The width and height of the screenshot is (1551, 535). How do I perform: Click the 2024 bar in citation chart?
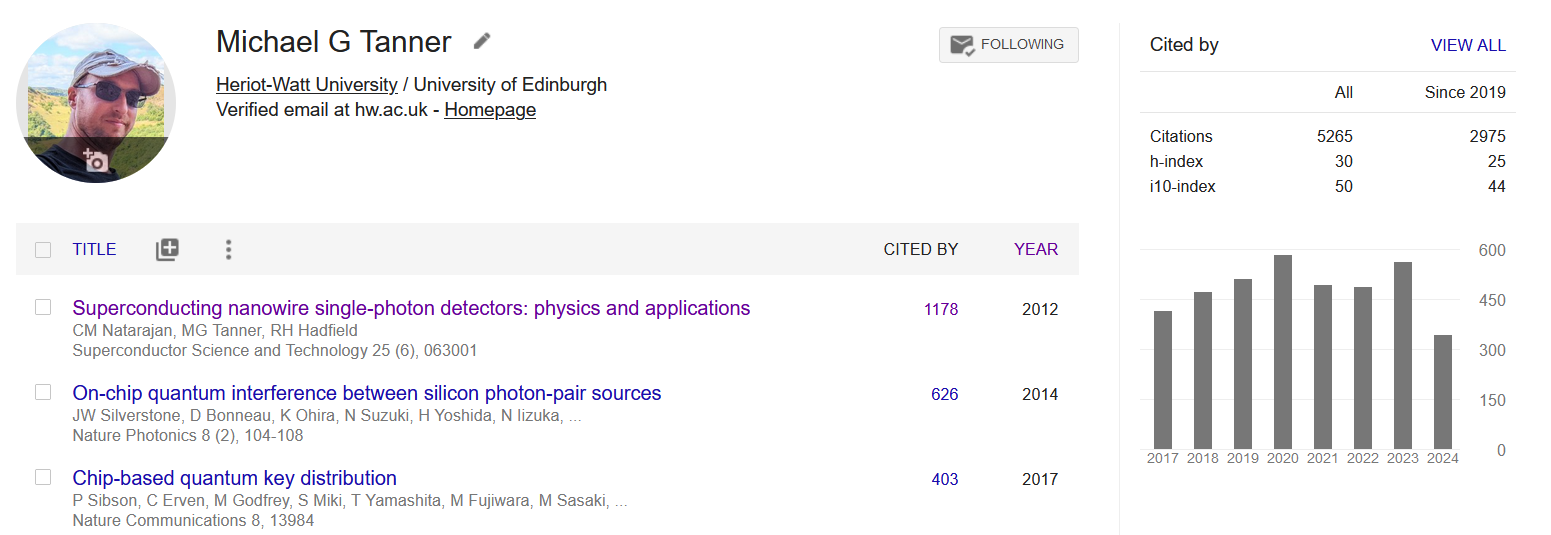(x=1442, y=392)
